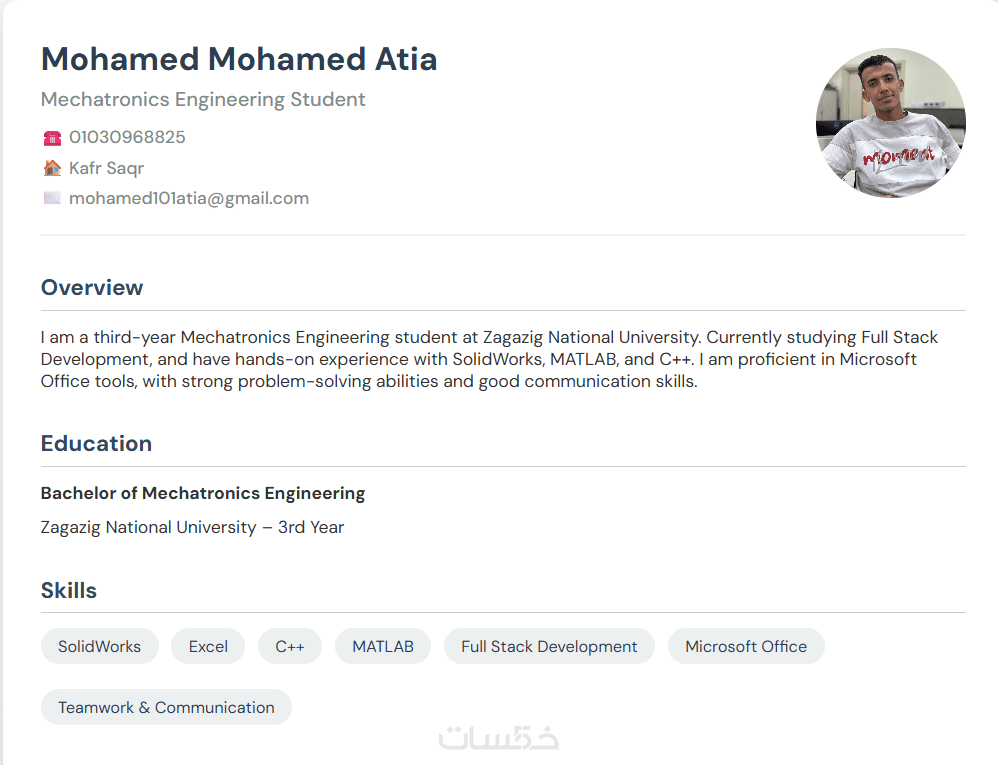Image resolution: width=998 pixels, height=765 pixels.
Task: Click the Education section heading
Action: point(96,444)
